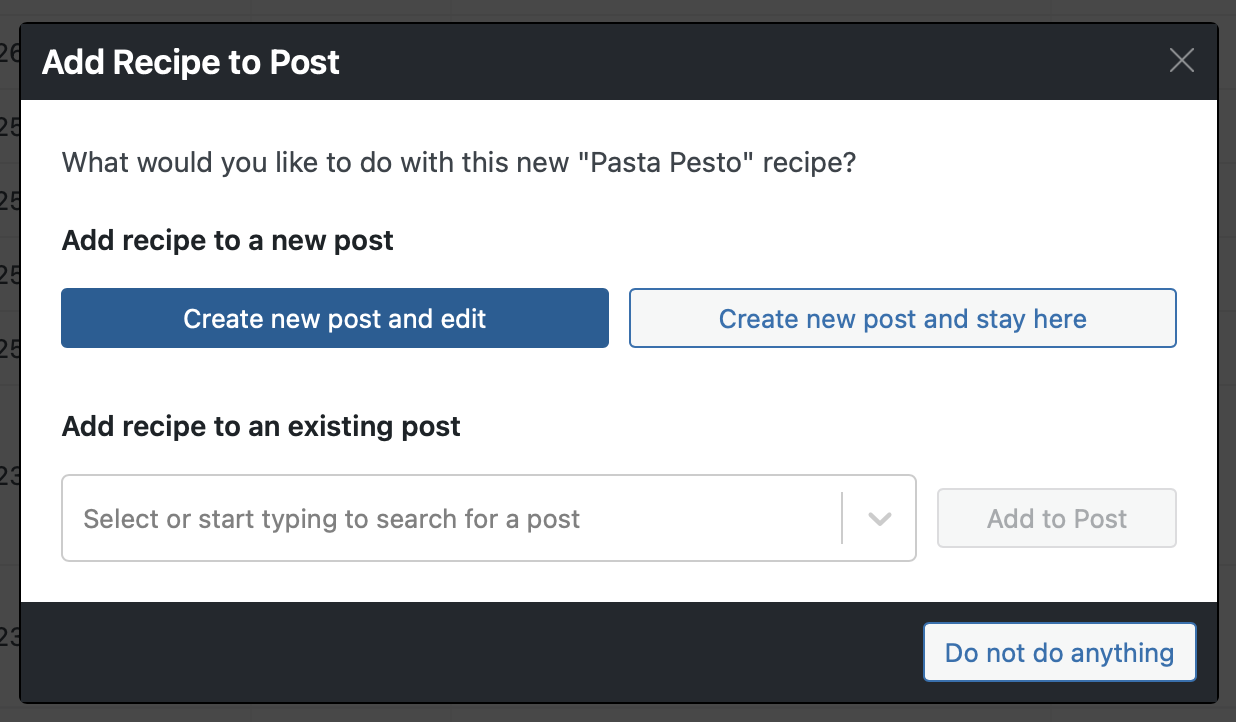
Task: Choose "Create new post and stay here"
Action: pyautogui.click(x=902, y=319)
